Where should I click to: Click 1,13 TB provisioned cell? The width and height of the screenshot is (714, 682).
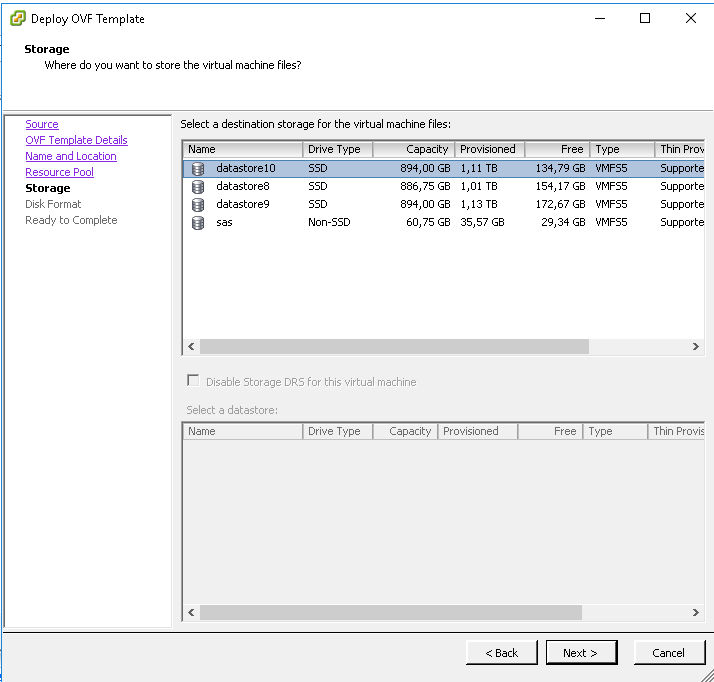point(479,204)
